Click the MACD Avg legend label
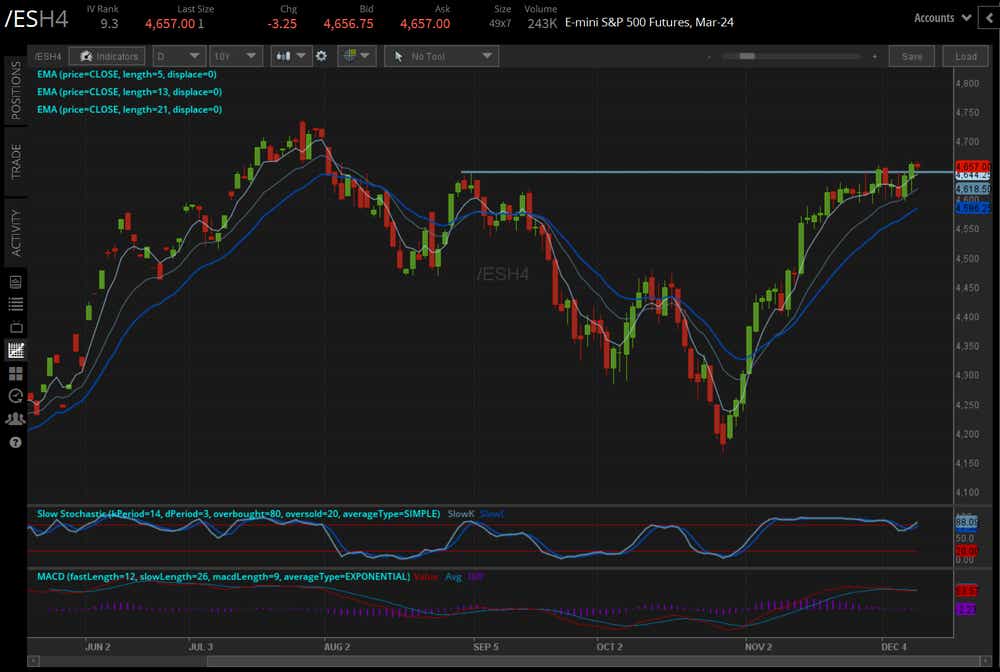 point(453,576)
